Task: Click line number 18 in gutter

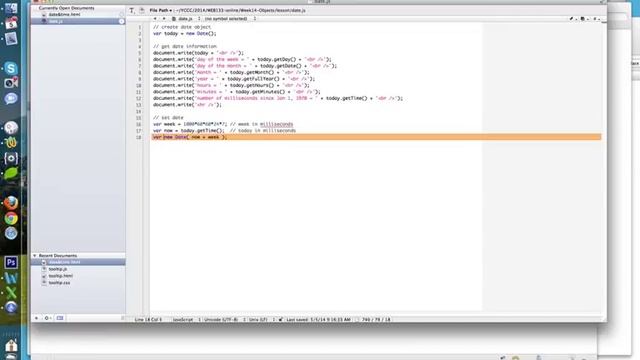Action: tap(139, 137)
